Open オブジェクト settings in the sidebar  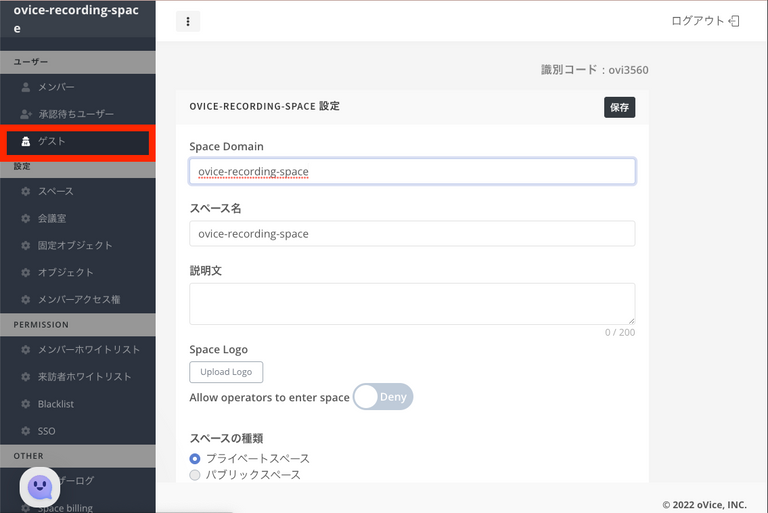[78, 272]
